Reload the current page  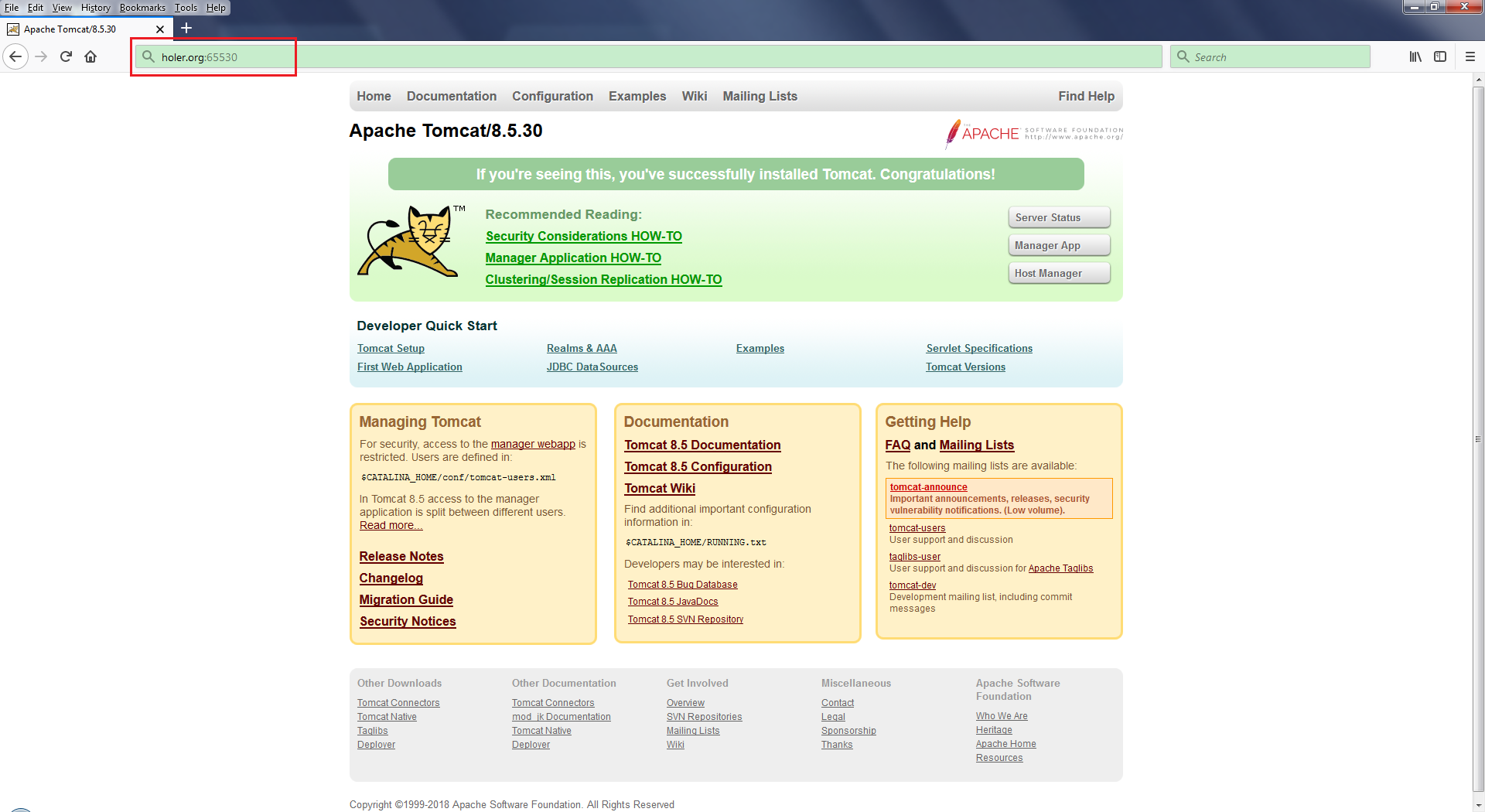click(x=67, y=56)
